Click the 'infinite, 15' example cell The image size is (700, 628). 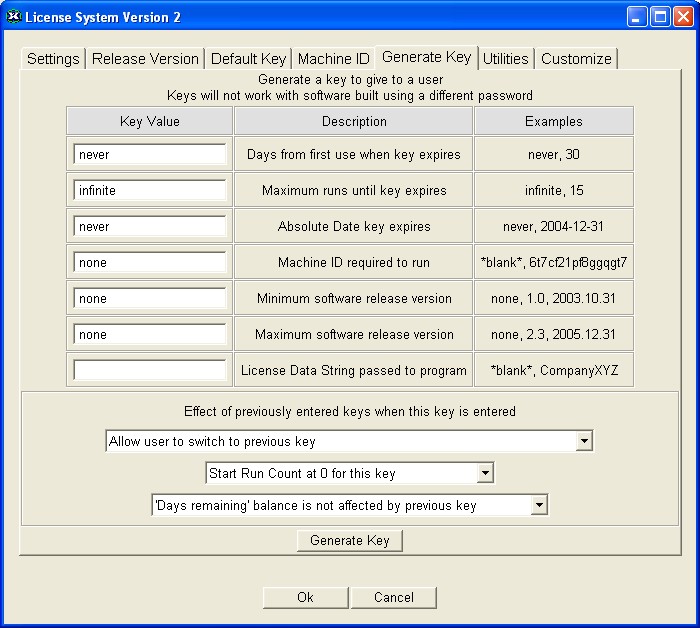tap(554, 191)
